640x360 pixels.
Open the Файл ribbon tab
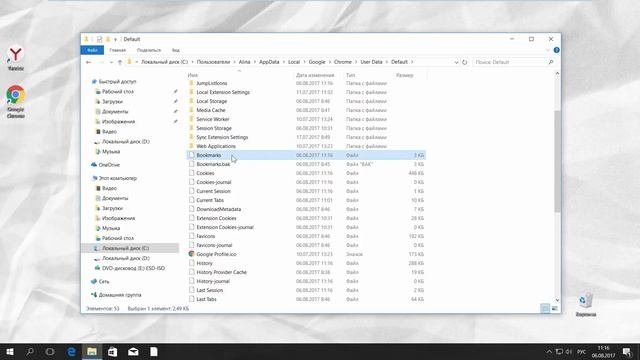[x=92, y=50]
